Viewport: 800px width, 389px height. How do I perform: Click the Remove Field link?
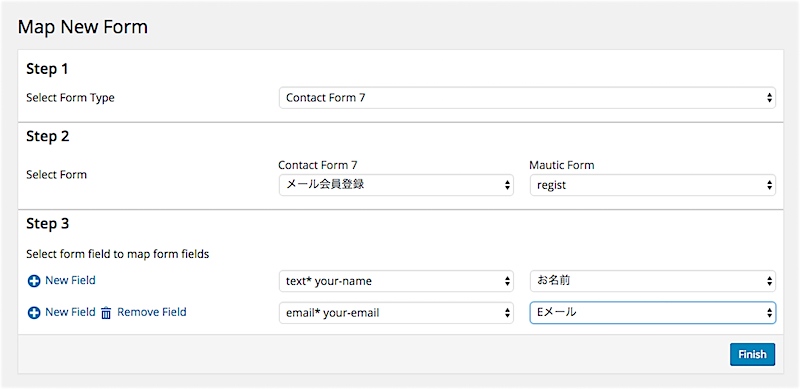[x=152, y=312]
